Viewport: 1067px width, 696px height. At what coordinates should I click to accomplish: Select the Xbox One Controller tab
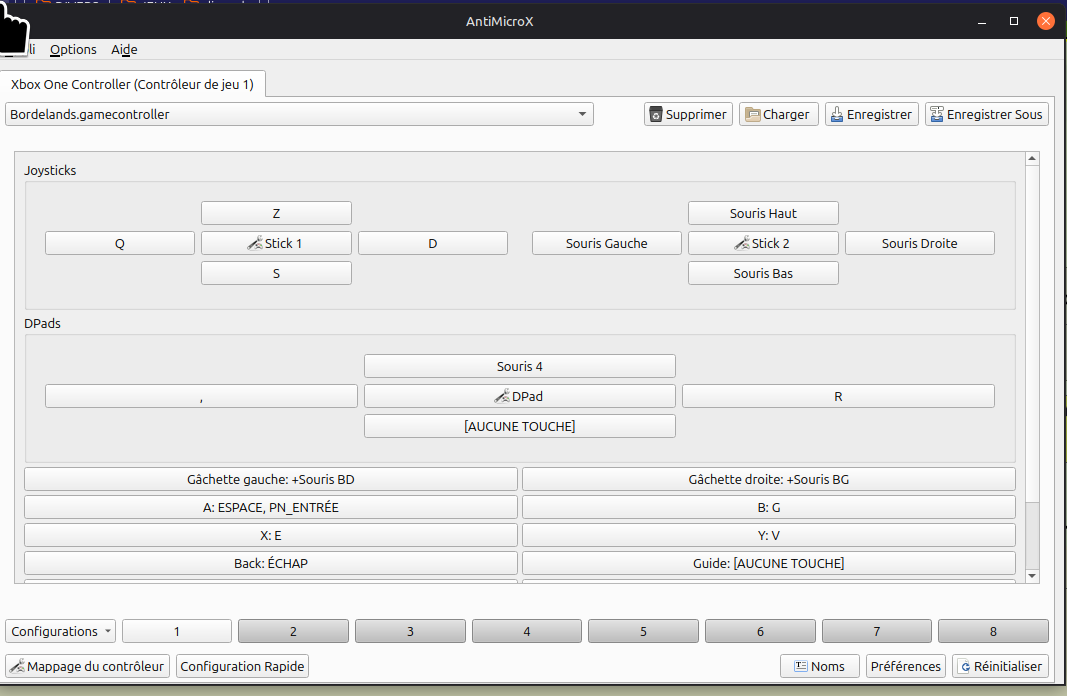(x=132, y=85)
